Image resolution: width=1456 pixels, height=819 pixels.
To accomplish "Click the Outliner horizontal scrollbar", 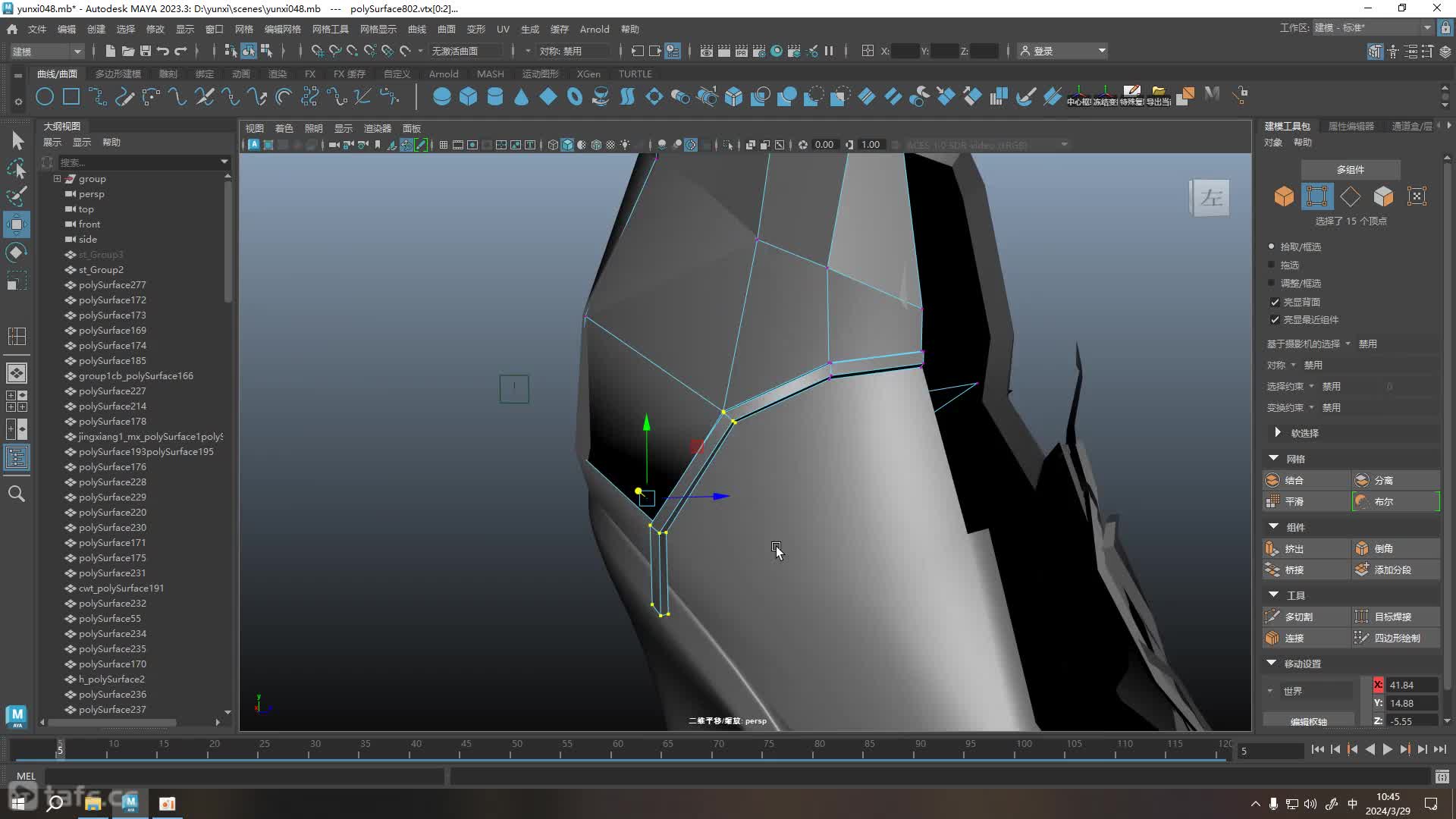I will click(111, 722).
